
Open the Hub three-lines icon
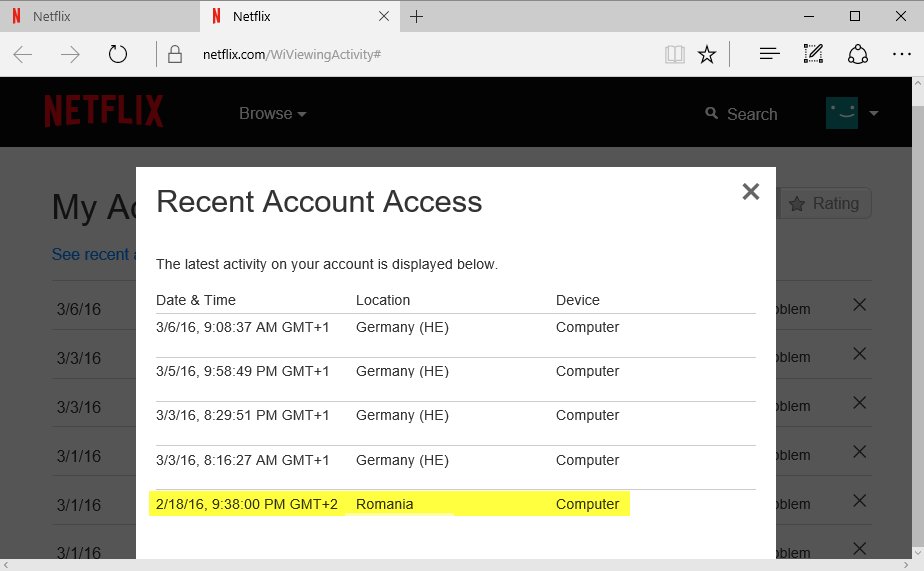769,54
